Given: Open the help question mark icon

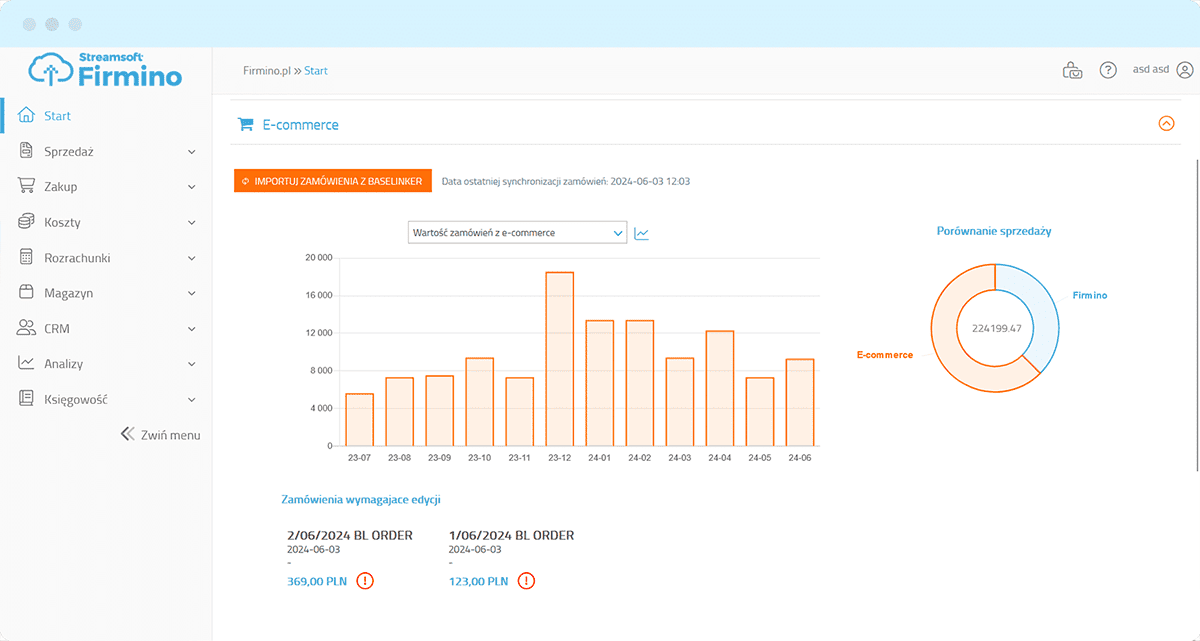Looking at the screenshot, I should [1108, 71].
